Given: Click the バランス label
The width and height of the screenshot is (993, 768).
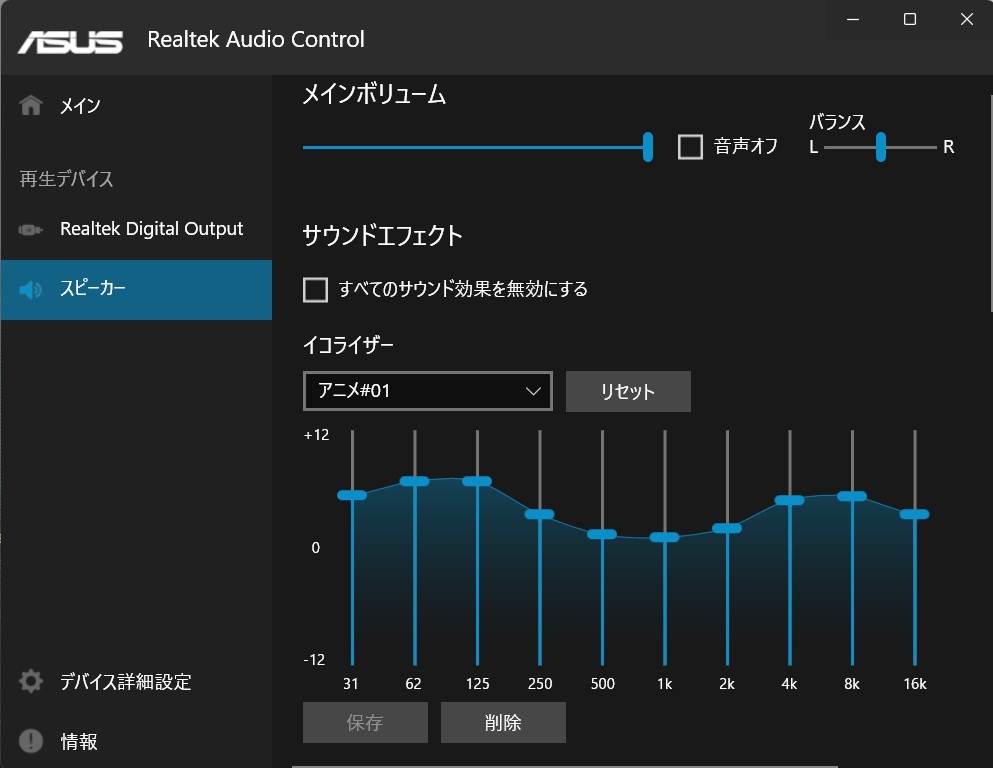Looking at the screenshot, I should click(837, 122).
